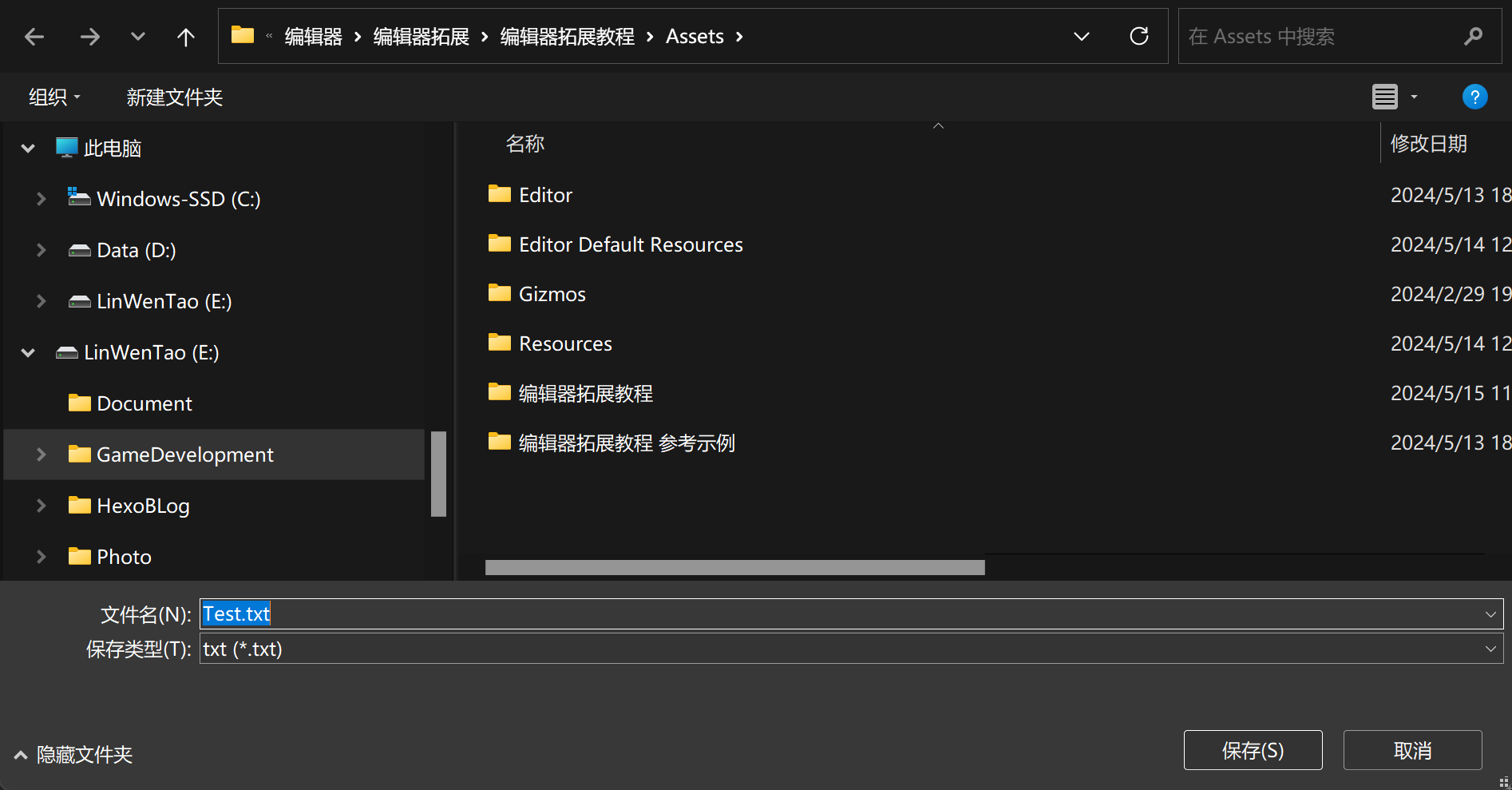Open recent locations dropdown arrow
This screenshot has width=1512, height=790.
138,37
